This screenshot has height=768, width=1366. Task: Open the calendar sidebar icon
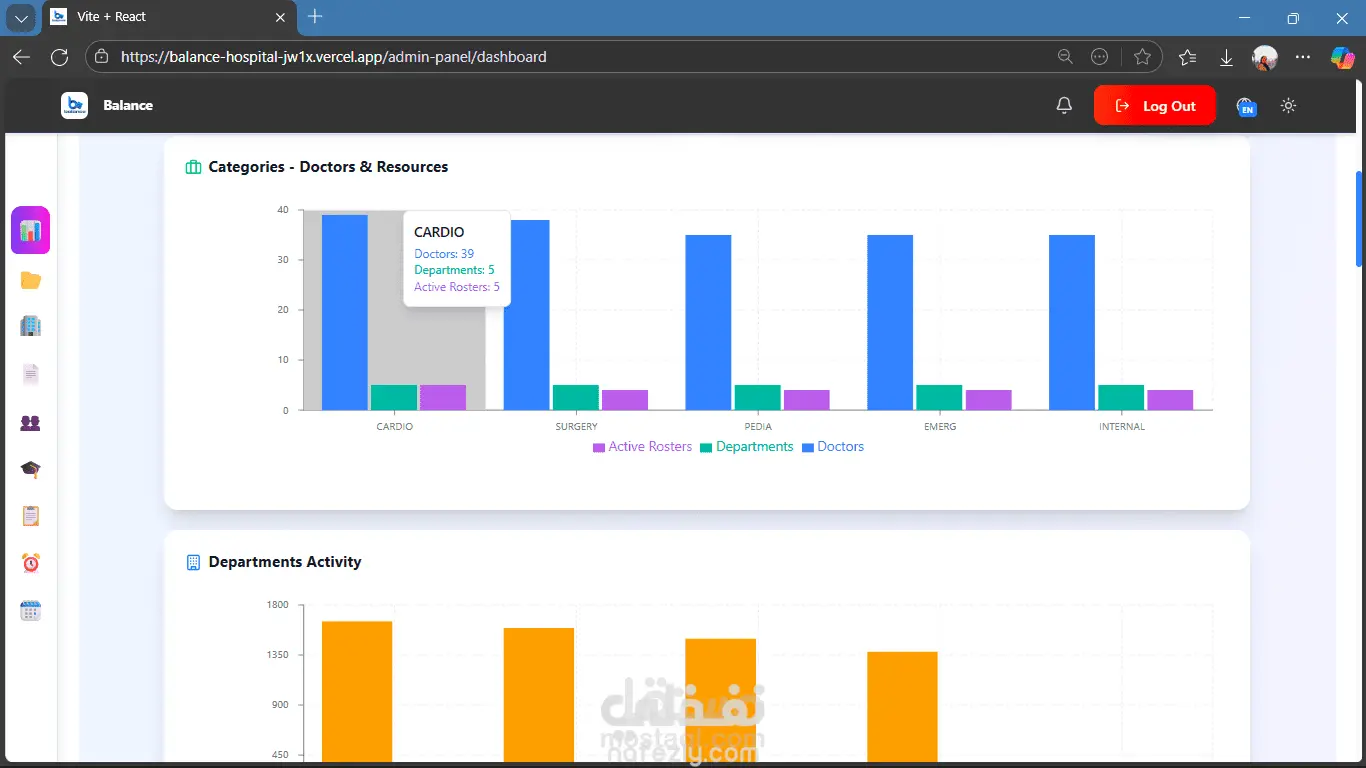[30, 611]
